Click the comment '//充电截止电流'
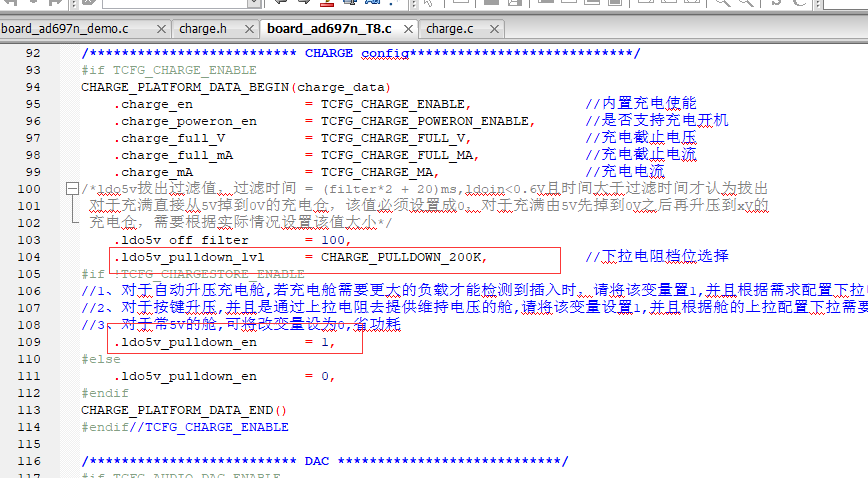 [x=640, y=155]
